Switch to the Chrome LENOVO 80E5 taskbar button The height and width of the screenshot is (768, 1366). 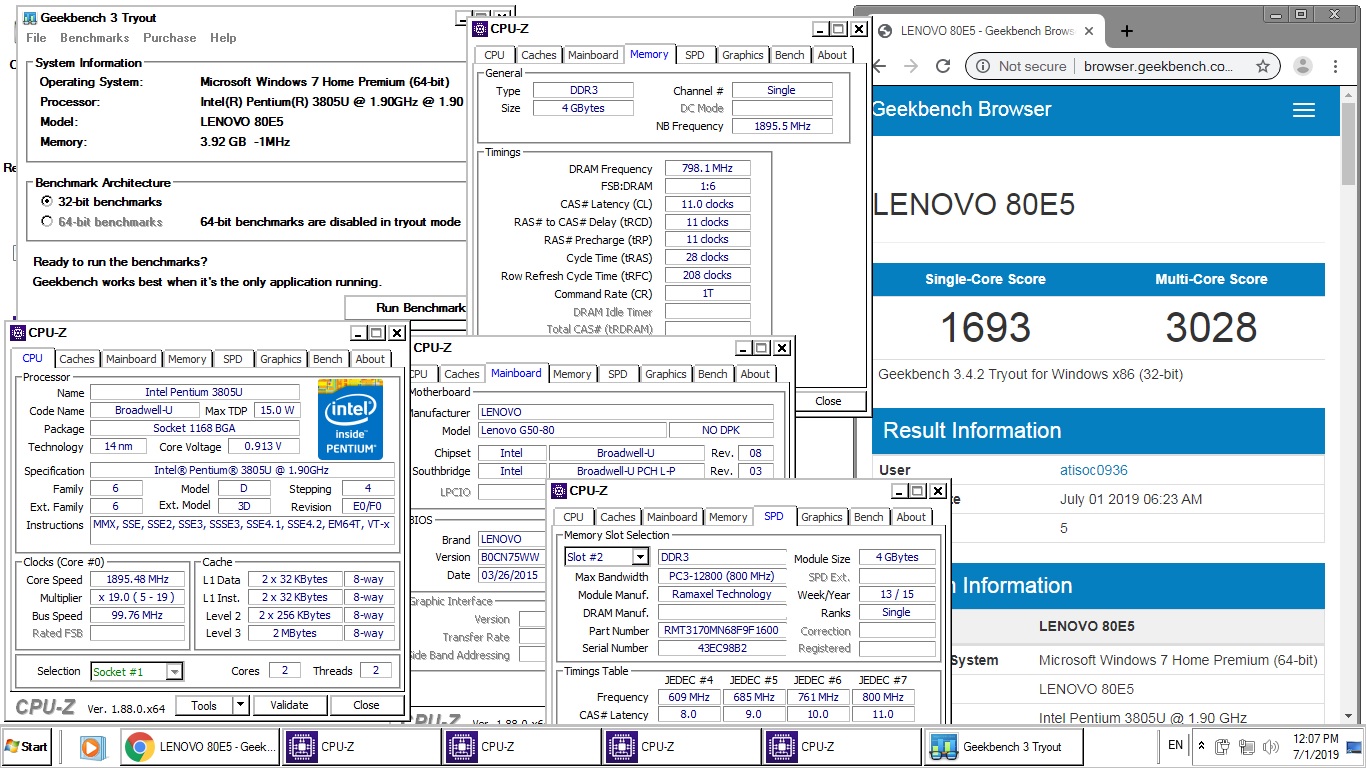pyautogui.click(x=199, y=746)
